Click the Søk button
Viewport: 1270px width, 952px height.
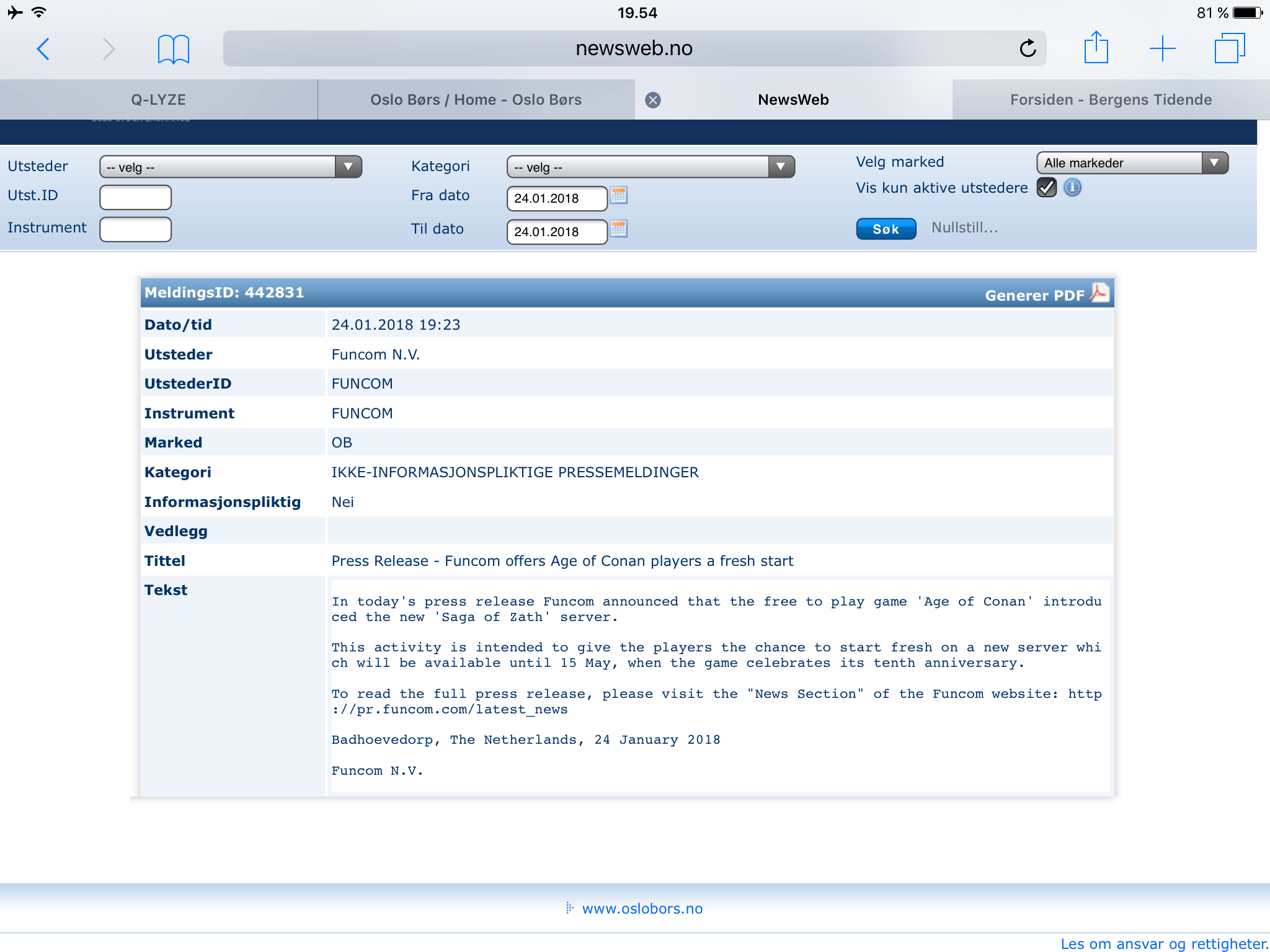point(886,229)
